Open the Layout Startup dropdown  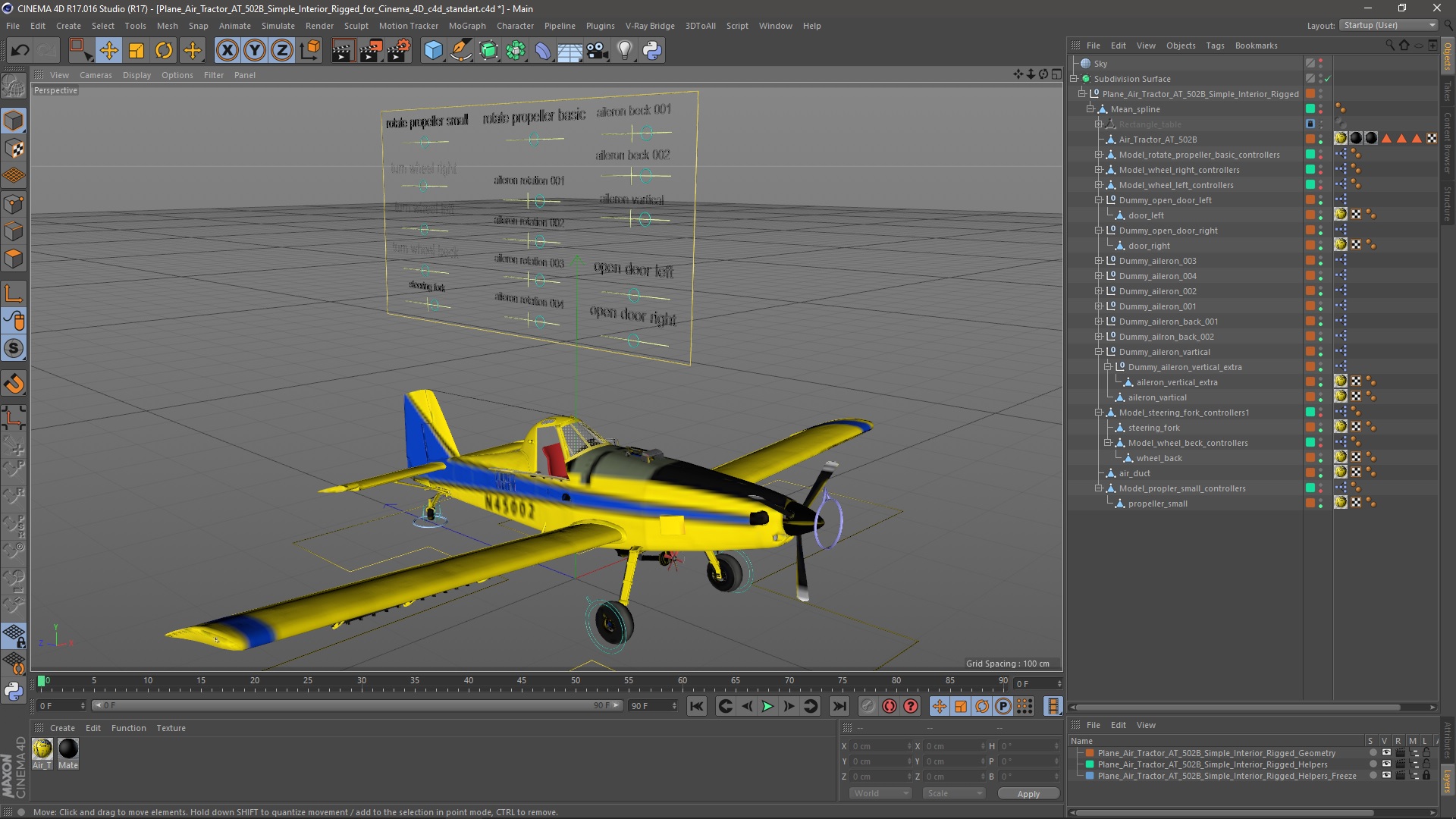point(1389,25)
